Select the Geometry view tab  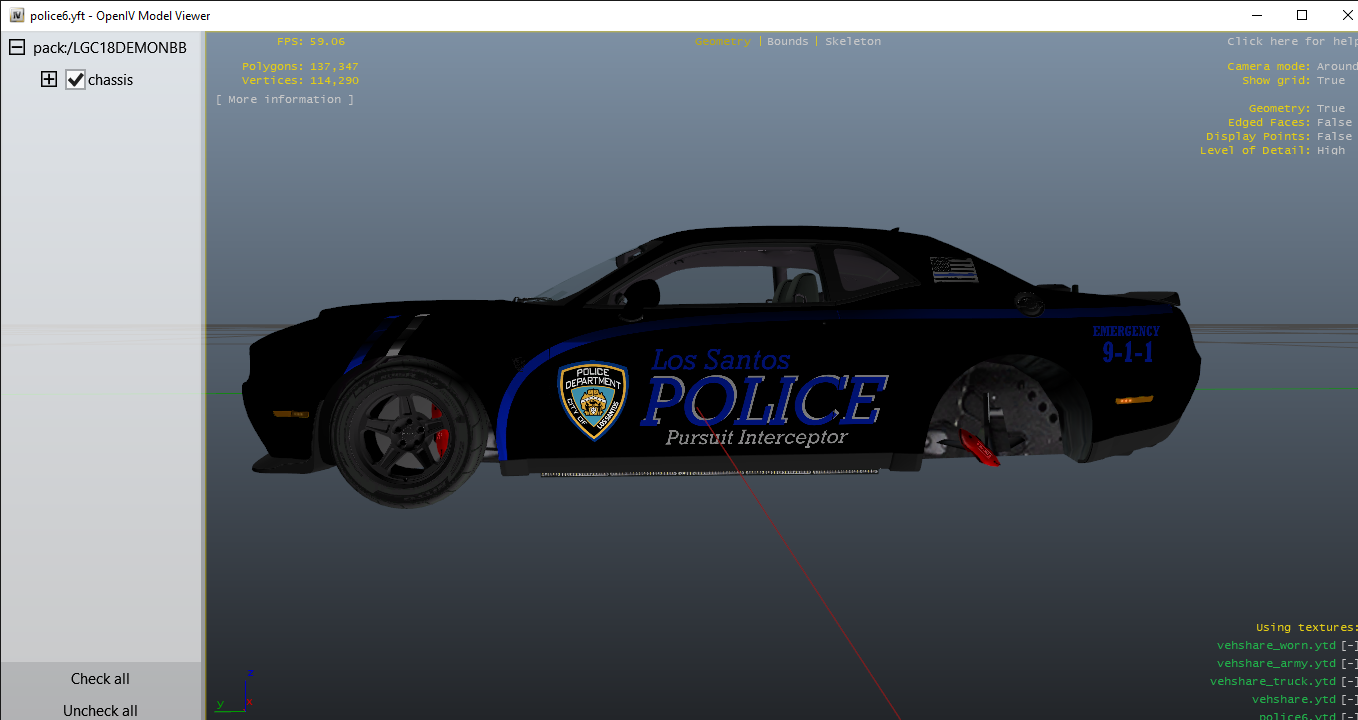722,41
